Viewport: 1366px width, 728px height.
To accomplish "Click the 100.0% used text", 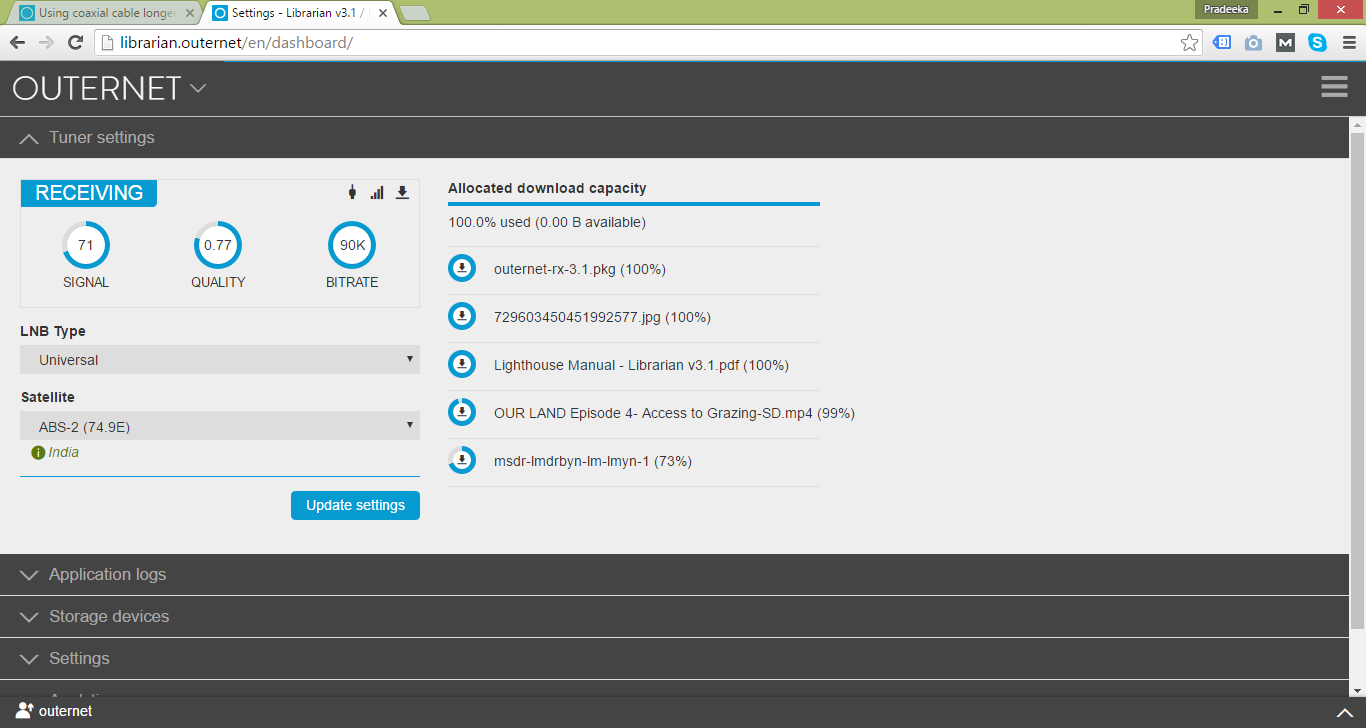I will point(547,222).
